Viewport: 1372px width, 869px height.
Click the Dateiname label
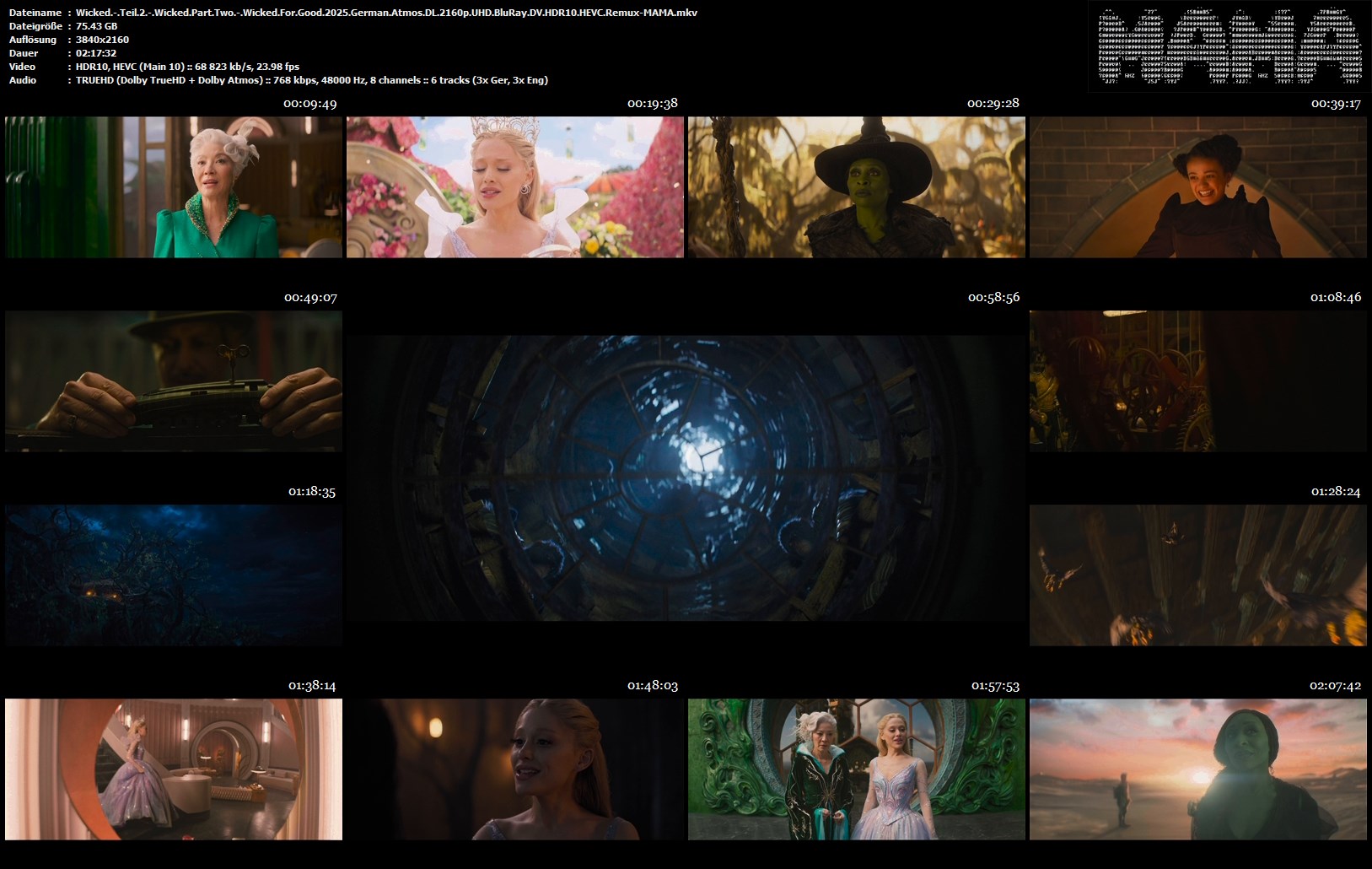click(35, 13)
